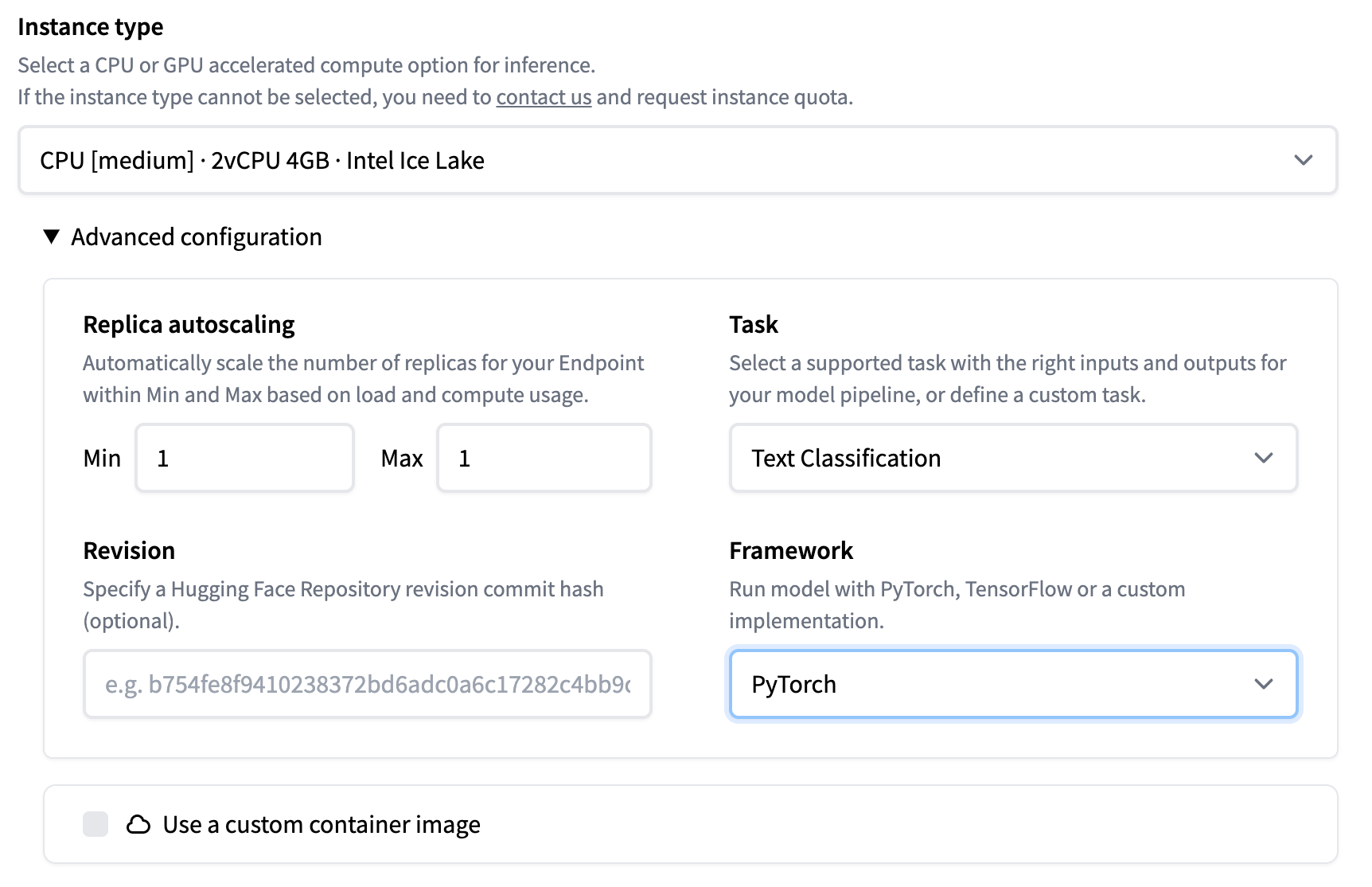Open the Text Classification task dropdown

995,458
